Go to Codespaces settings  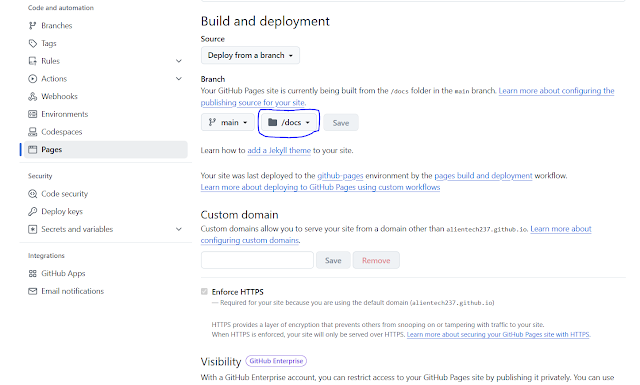point(62,132)
